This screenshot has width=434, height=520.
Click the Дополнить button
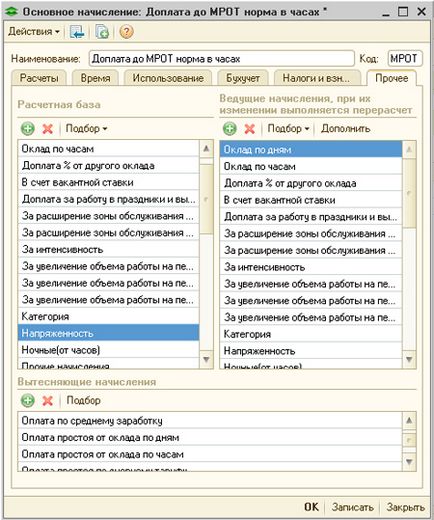(346, 129)
